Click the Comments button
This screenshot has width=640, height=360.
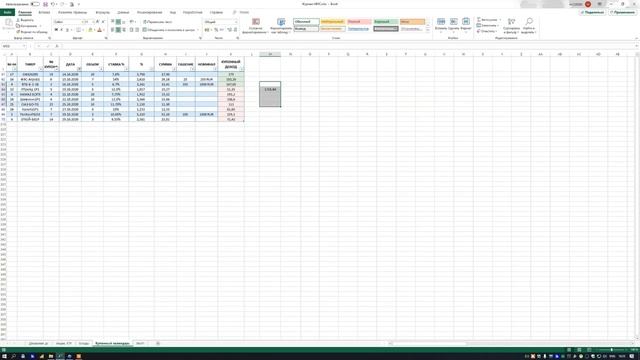point(622,12)
